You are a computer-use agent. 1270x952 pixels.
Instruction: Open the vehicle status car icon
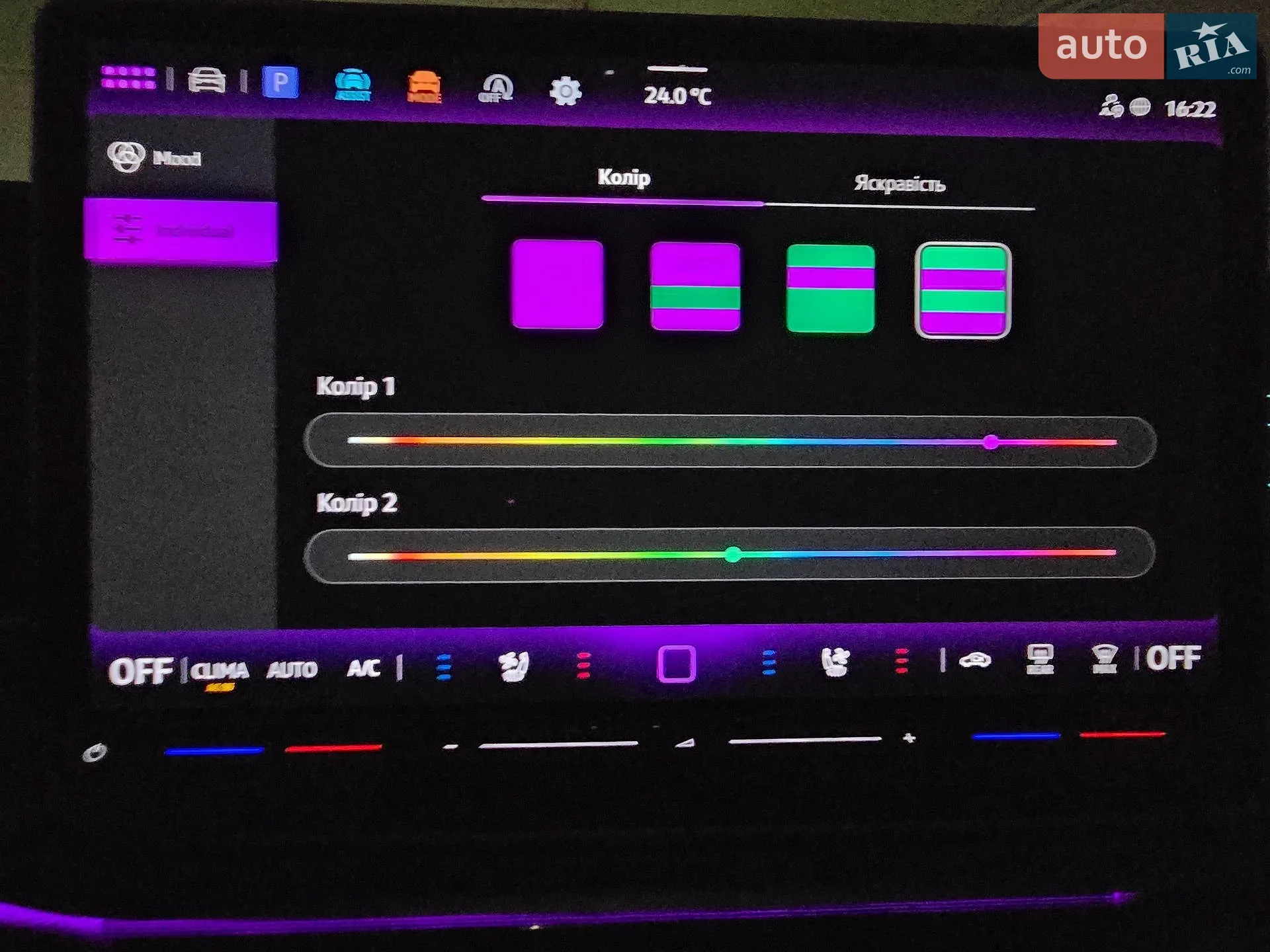[206, 80]
